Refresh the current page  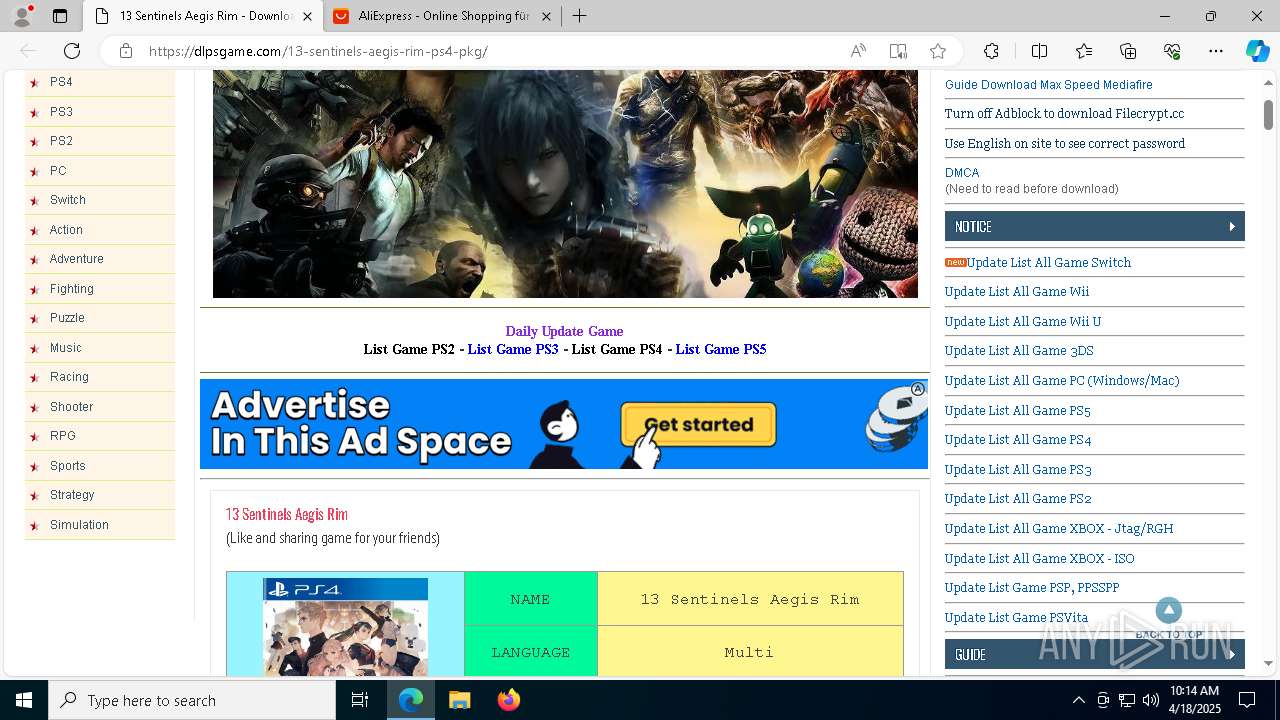click(72, 51)
